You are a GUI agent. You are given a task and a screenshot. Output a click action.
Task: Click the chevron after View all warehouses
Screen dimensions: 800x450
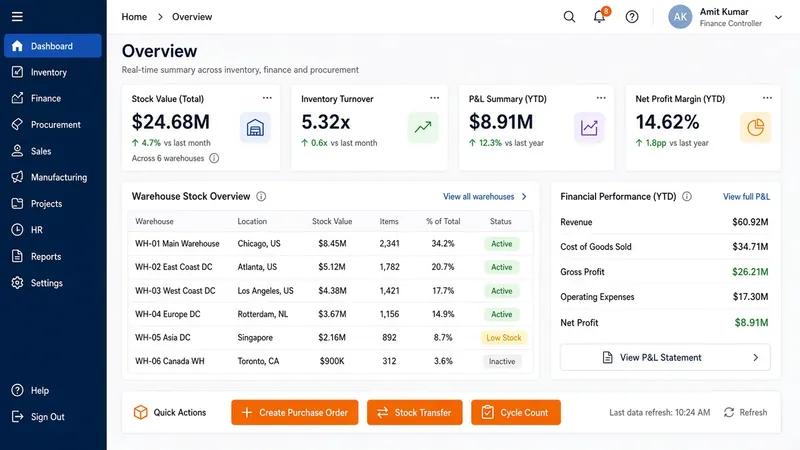tap(524, 196)
